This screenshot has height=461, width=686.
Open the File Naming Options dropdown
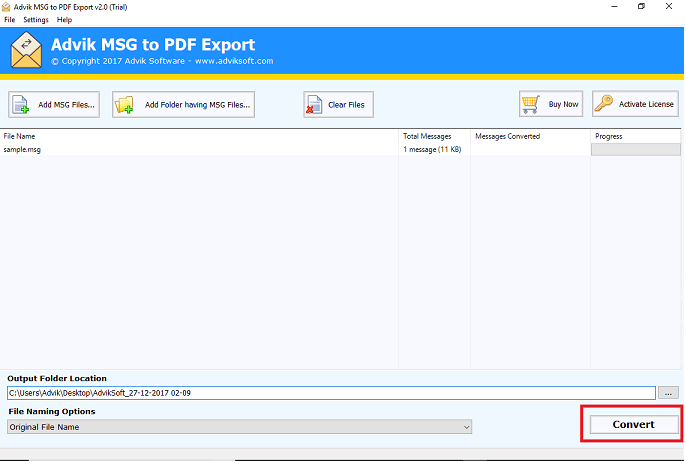(x=239, y=427)
